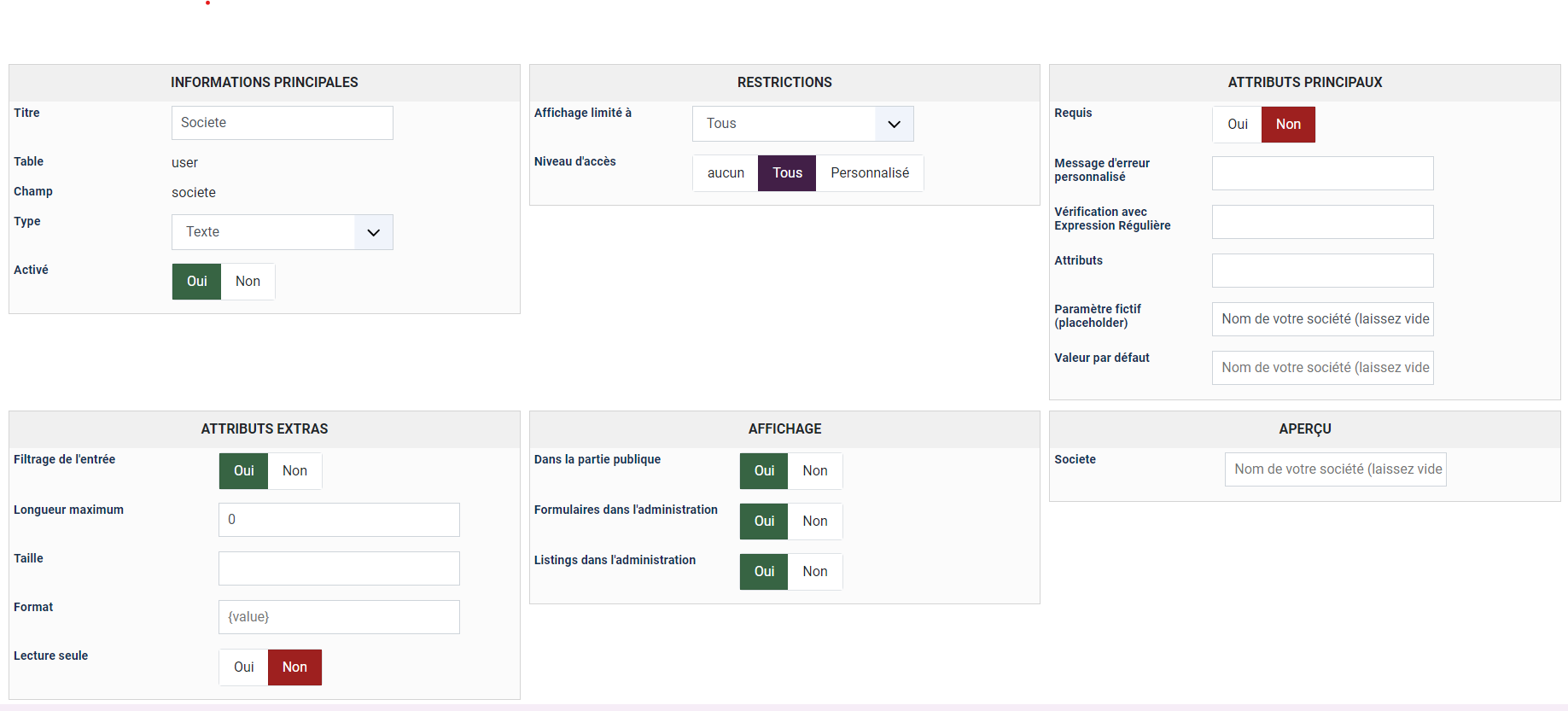Click the INFORMATIONS PRINCIPALES panel heading

[x=265, y=83]
